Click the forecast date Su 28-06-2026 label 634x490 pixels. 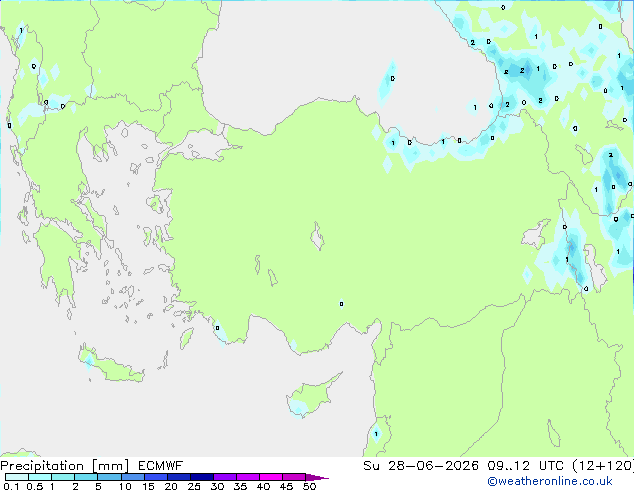(x=421, y=466)
